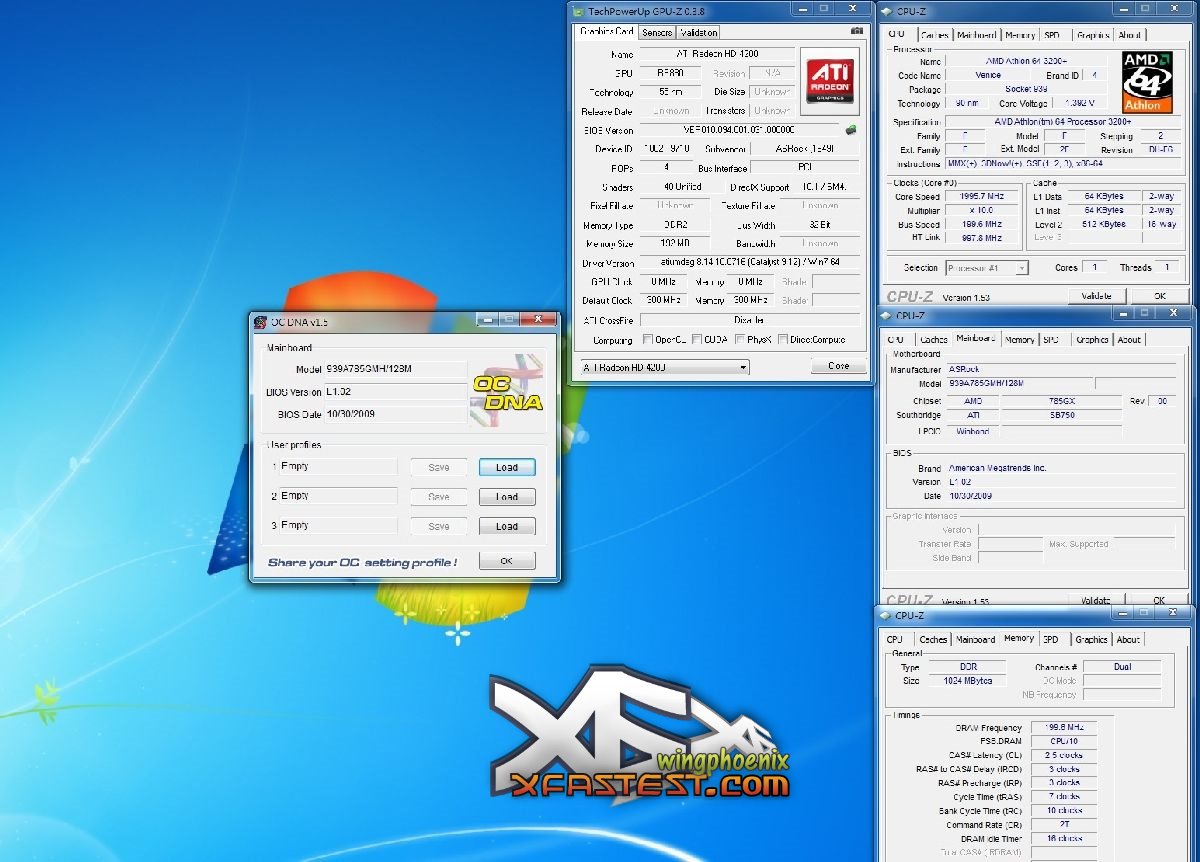Image resolution: width=1200 pixels, height=862 pixels.
Task: Open the ATI Radeon HD 4200 card dropdown
Action: click(665, 367)
